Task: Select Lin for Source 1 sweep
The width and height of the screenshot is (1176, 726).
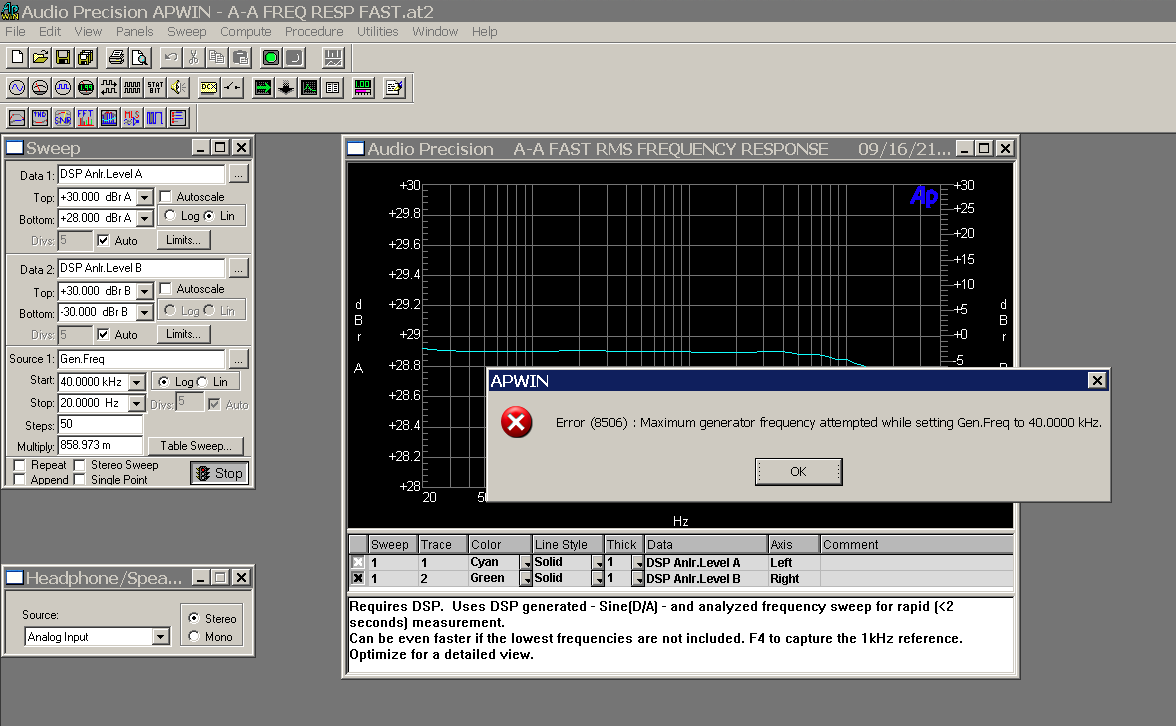Action: [202, 382]
